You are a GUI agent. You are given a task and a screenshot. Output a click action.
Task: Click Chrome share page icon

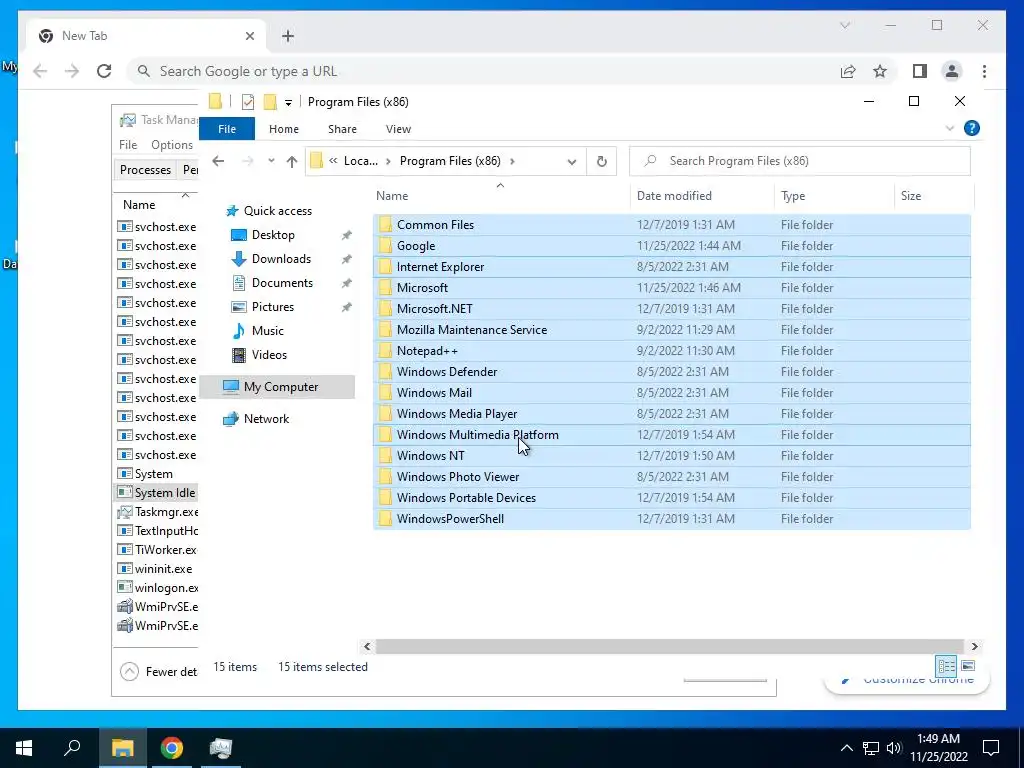pyautogui.click(x=848, y=71)
